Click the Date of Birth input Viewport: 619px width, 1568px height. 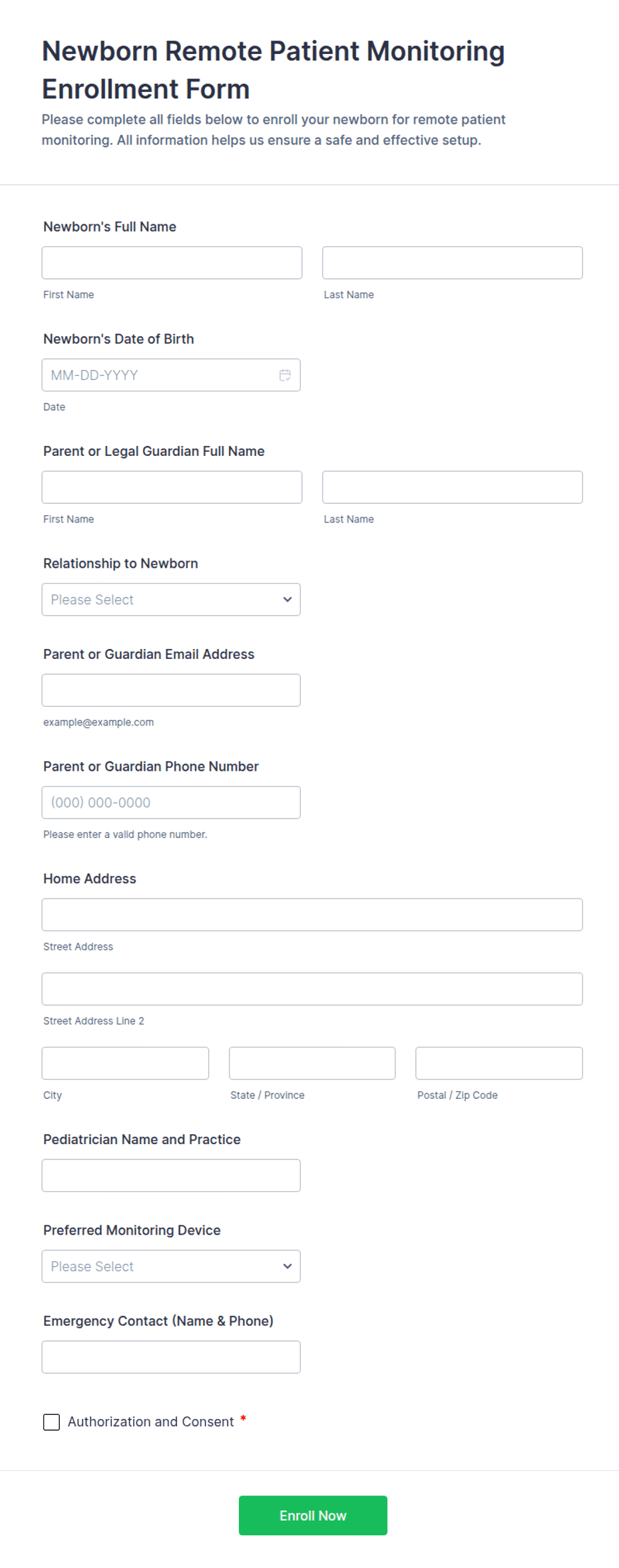(x=171, y=375)
